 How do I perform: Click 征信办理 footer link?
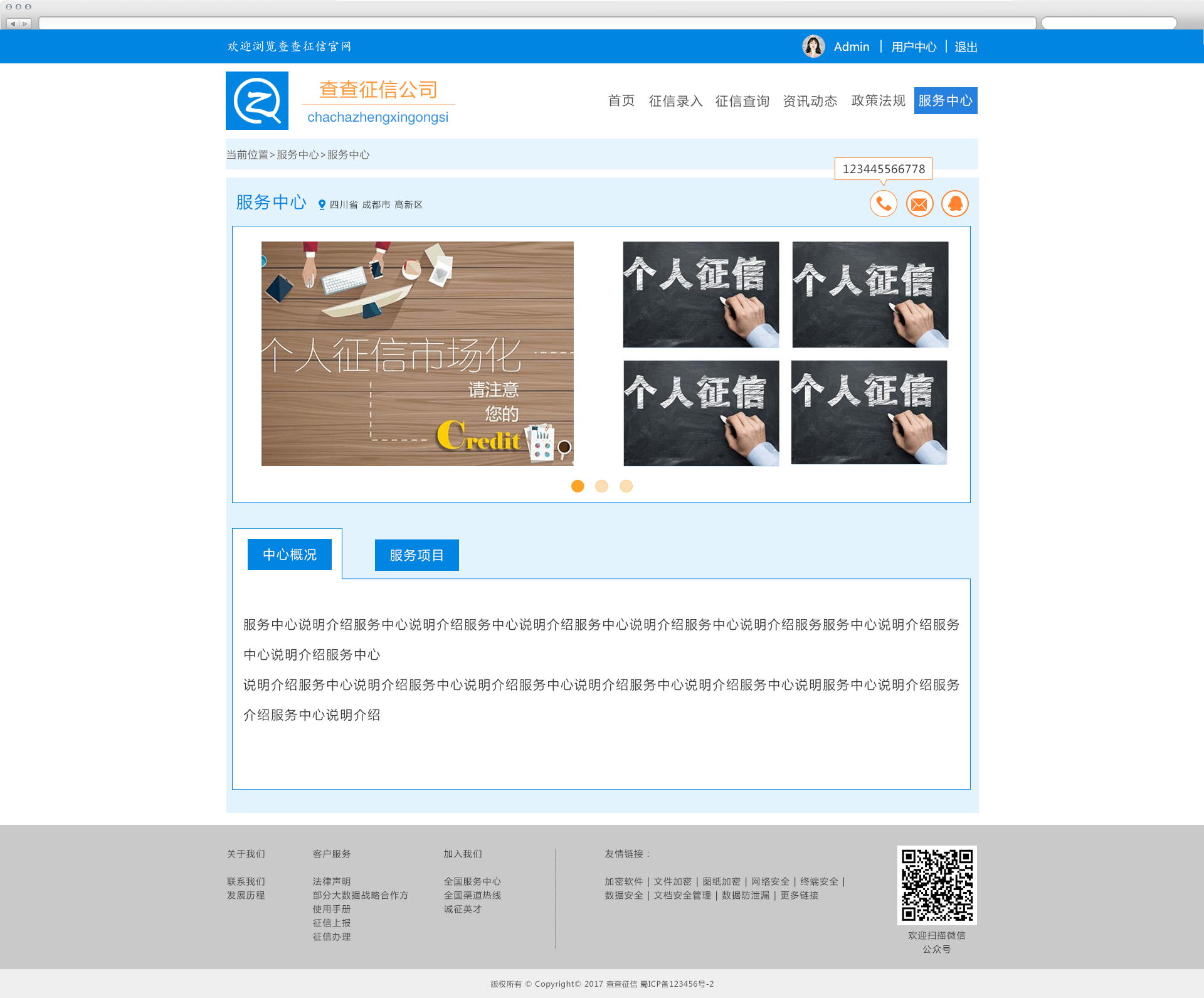[x=332, y=937]
